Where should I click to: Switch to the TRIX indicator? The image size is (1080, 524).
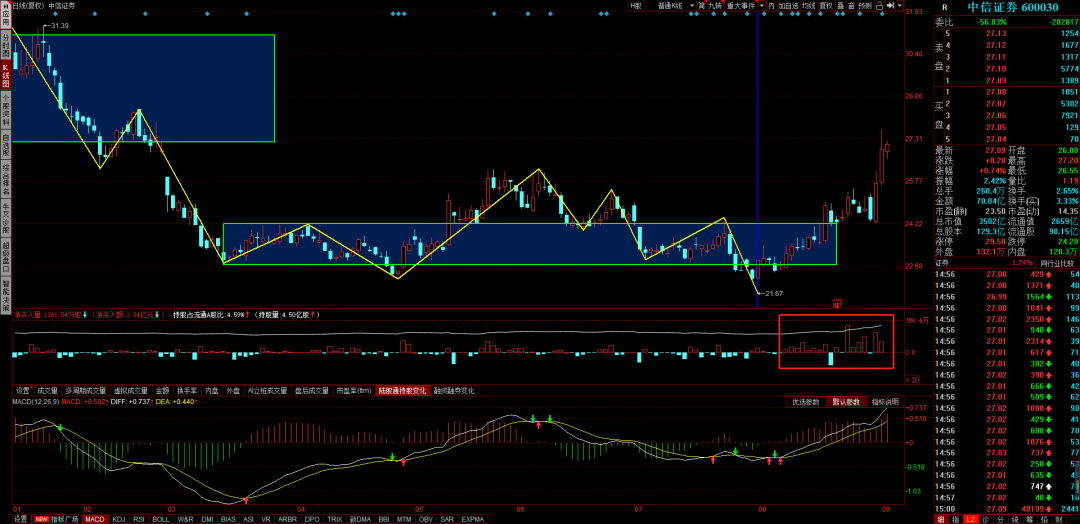click(x=335, y=519)
